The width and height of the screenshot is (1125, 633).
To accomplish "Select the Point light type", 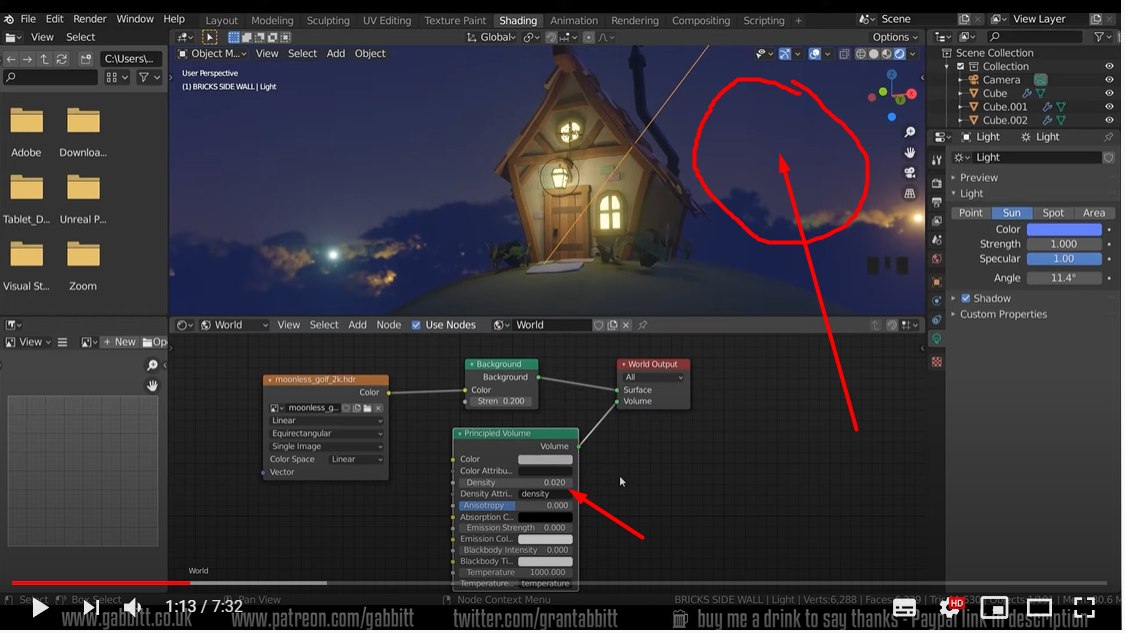I will coord(971,213).
